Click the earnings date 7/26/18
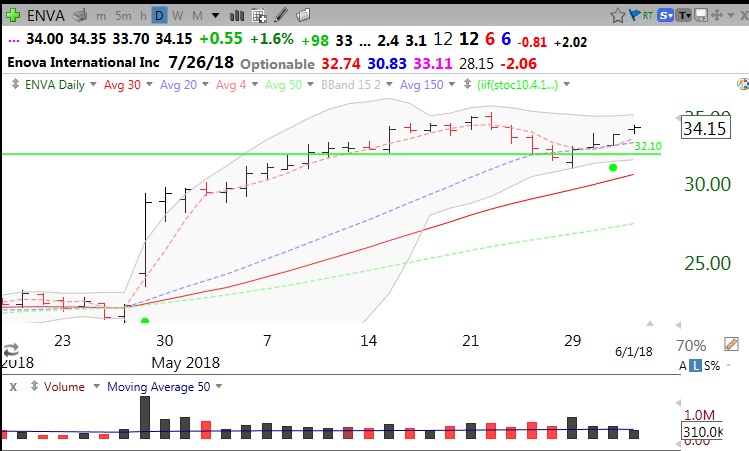The width and height of the screenshot is (749, 451). pyautogui.click(x=201, y=62)
